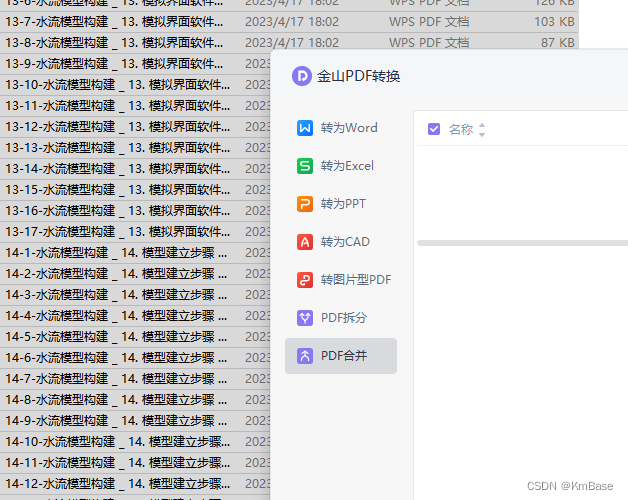628x500 pixels.
Task: Click the date of file 13-7
Action: 292,22
